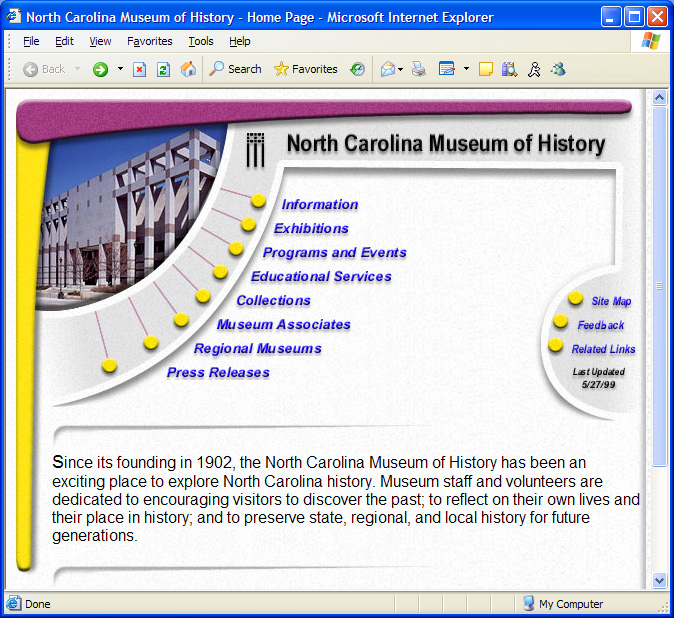This screenshot has width=674, height=618.
Task: Click the green Forward arrow button
Action: pyautogui.click(x=100, y=69)
